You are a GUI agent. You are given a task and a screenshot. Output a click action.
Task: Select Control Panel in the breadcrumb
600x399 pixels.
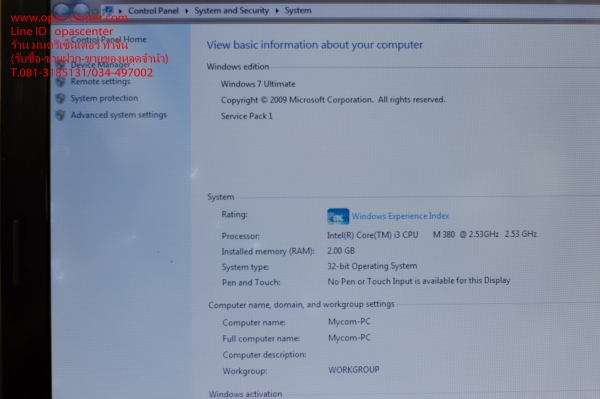[x=153, y=11]
